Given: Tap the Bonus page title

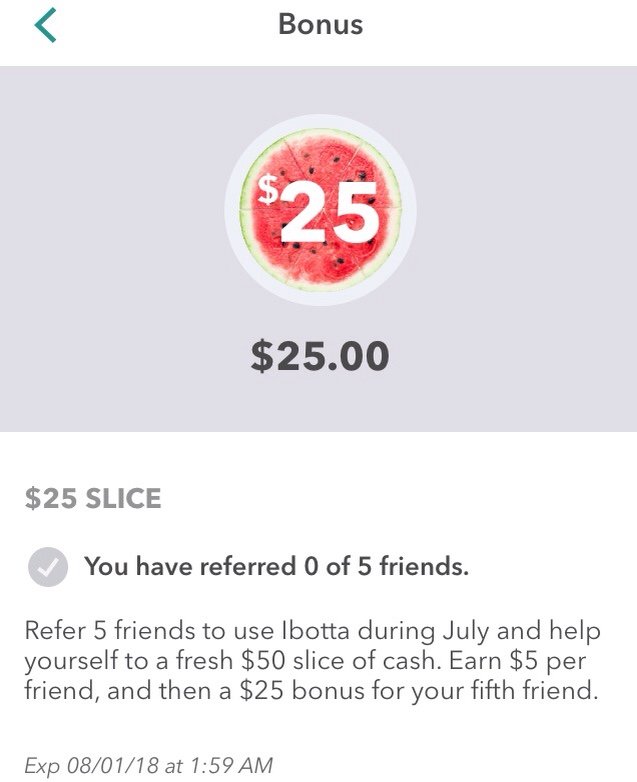Looking at the screenshot, I should click(x=320, y=25).
